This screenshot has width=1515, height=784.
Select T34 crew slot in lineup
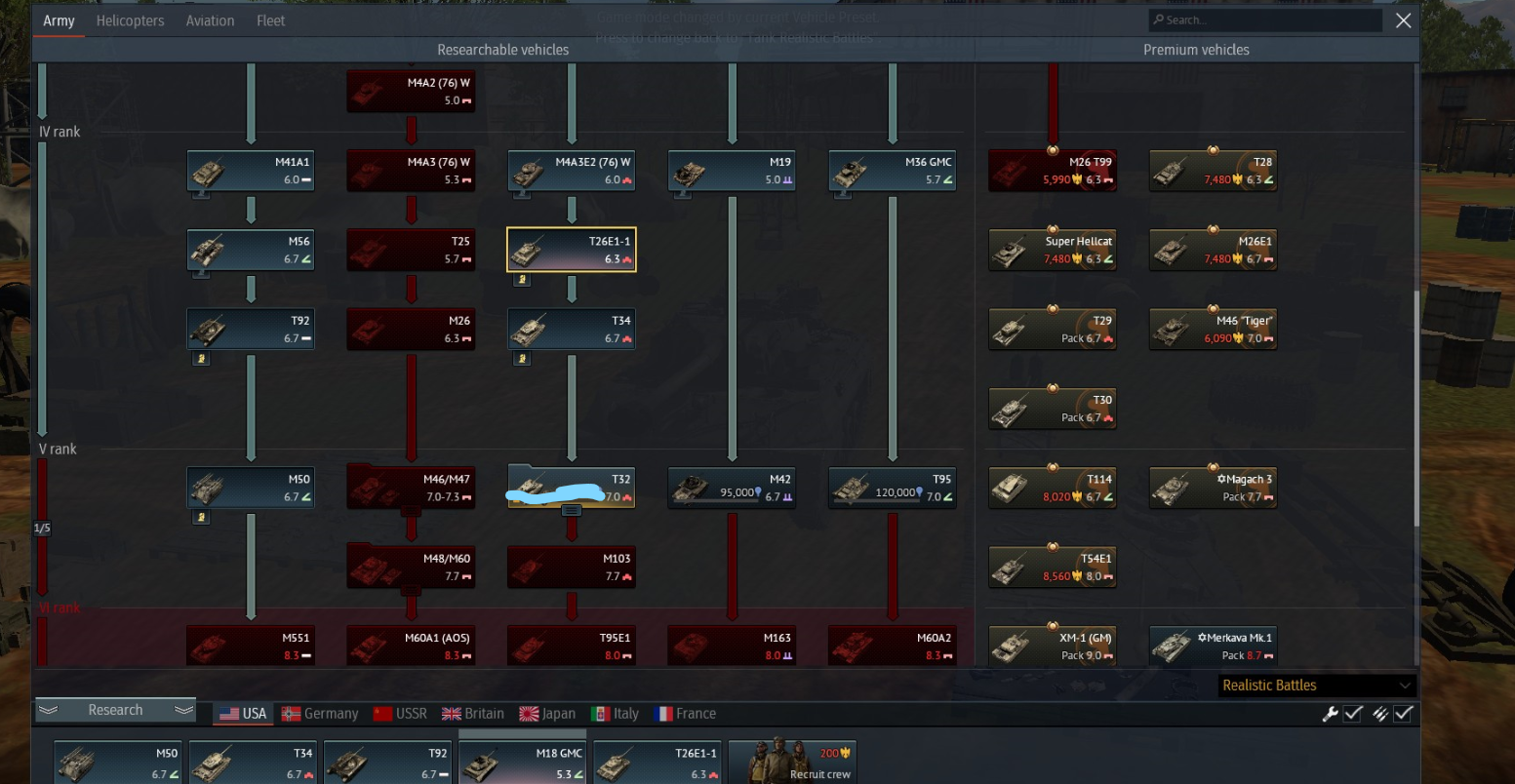click(x=252, y=763)
